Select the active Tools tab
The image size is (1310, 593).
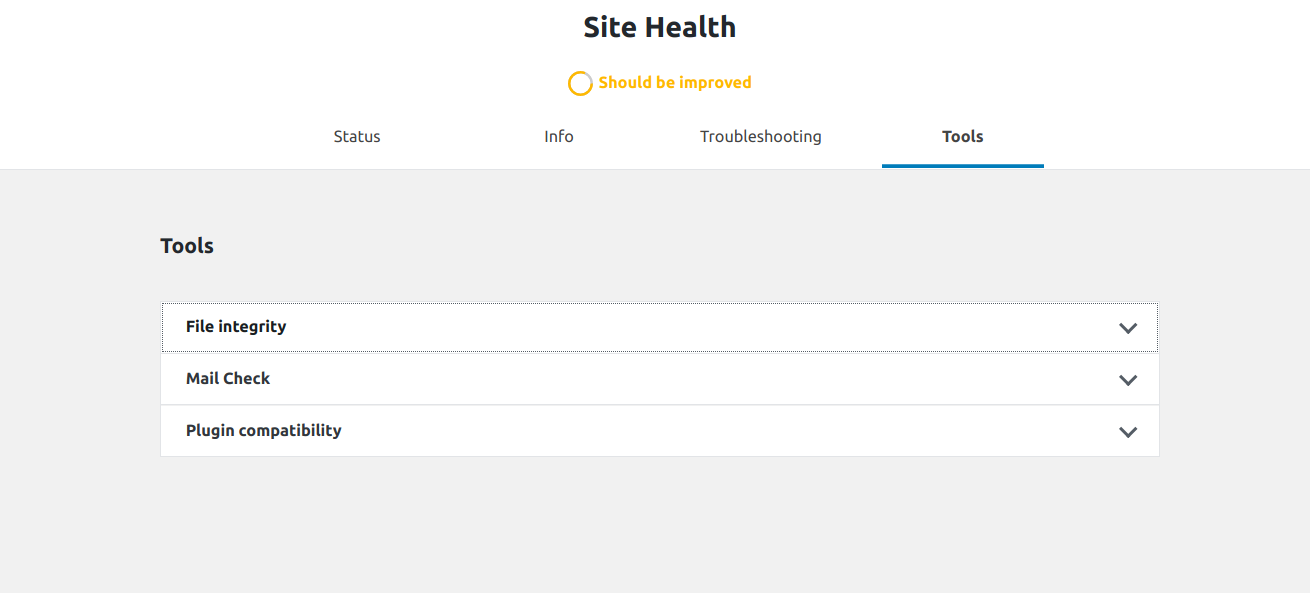(963, 137)
